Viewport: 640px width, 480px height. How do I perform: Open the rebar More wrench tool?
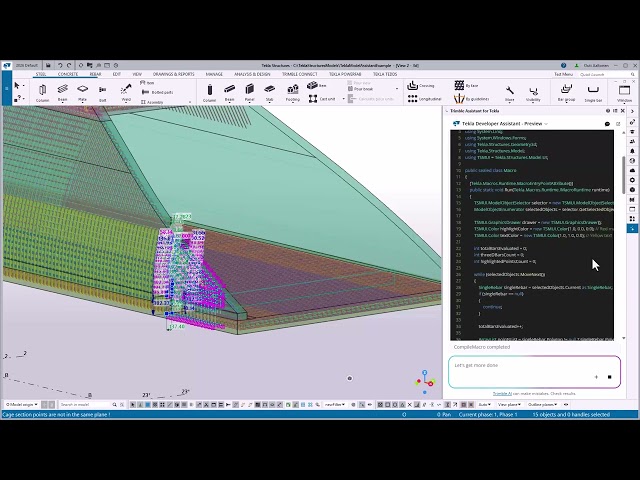click(509, 93)
